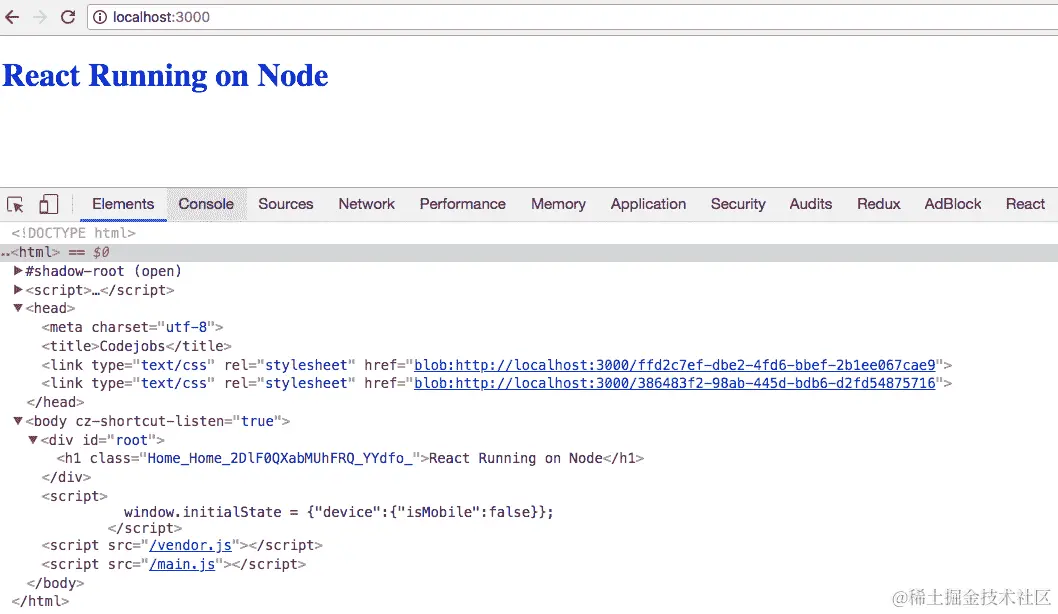Select the meta charset utf-8 row

pos(132,327)
